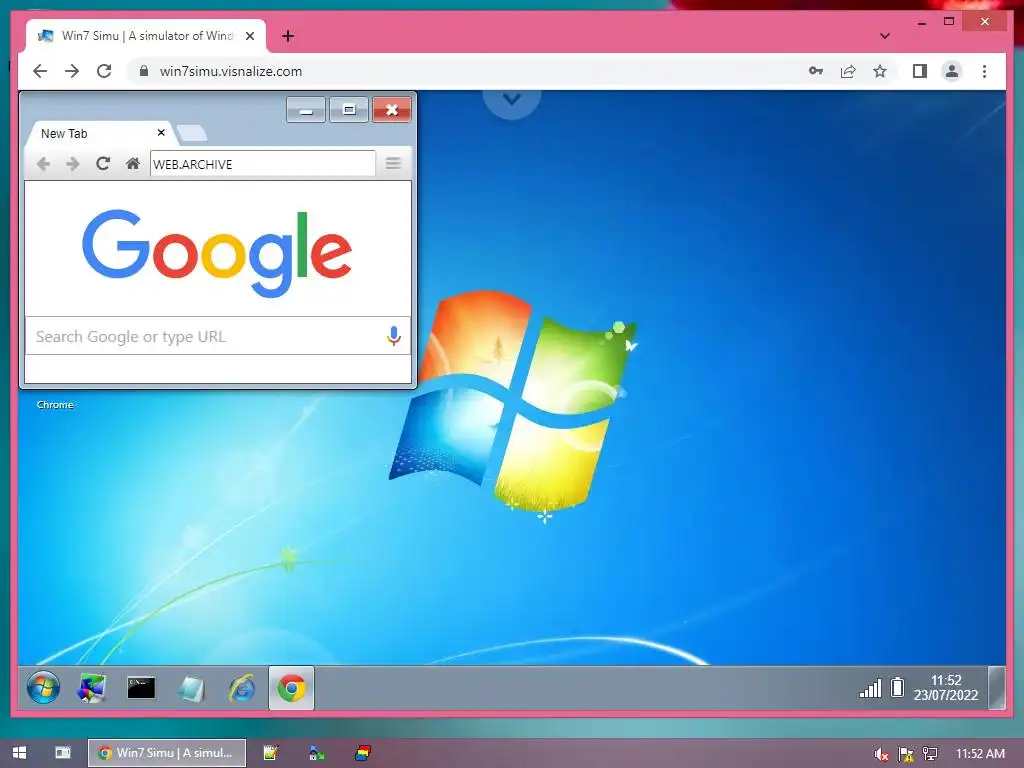The width and height of the screenshot is (1024, 768).
Task: Click the share page icon
Action: (848, 71)
